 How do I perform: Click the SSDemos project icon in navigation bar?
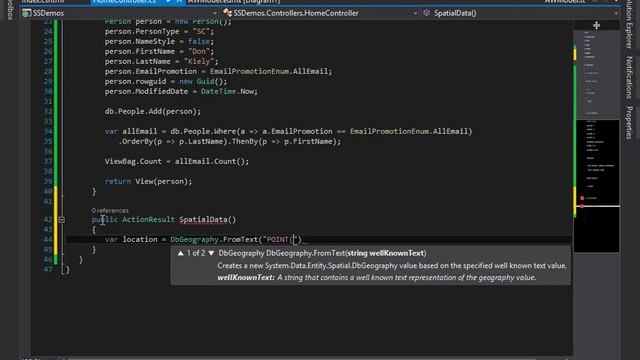click(x=27, y=13)
